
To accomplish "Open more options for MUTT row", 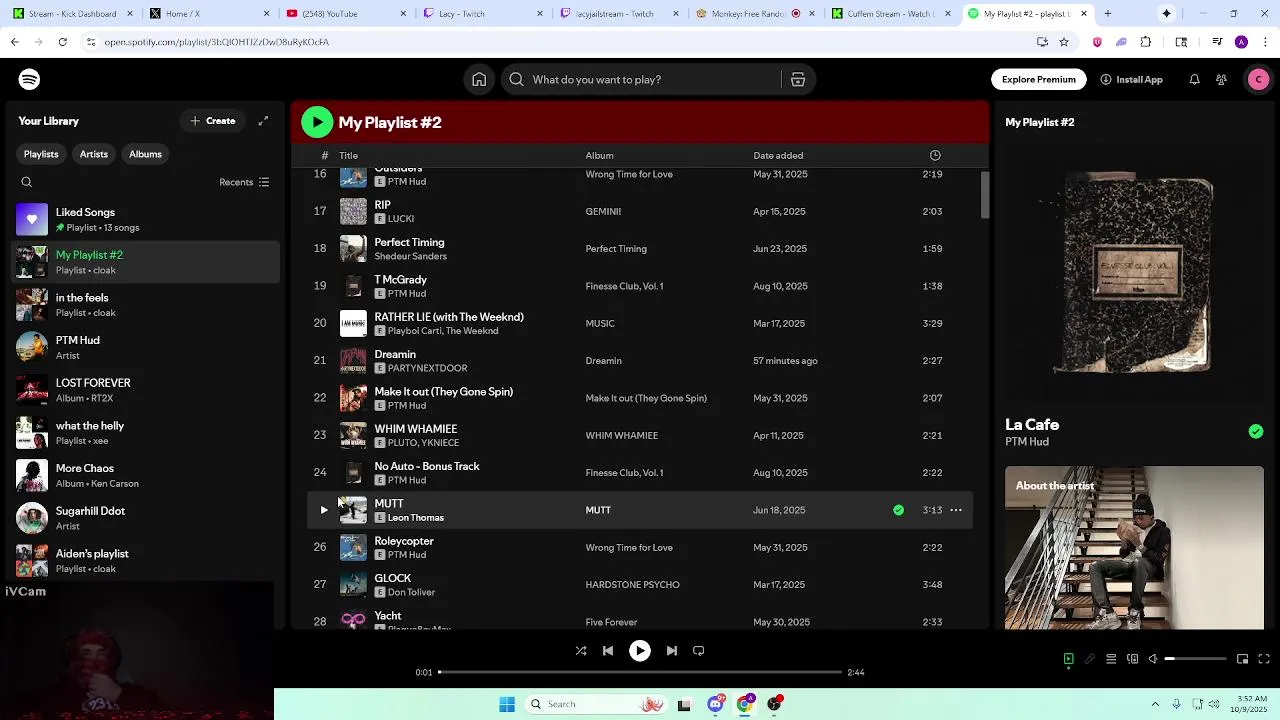I will 956,510.
